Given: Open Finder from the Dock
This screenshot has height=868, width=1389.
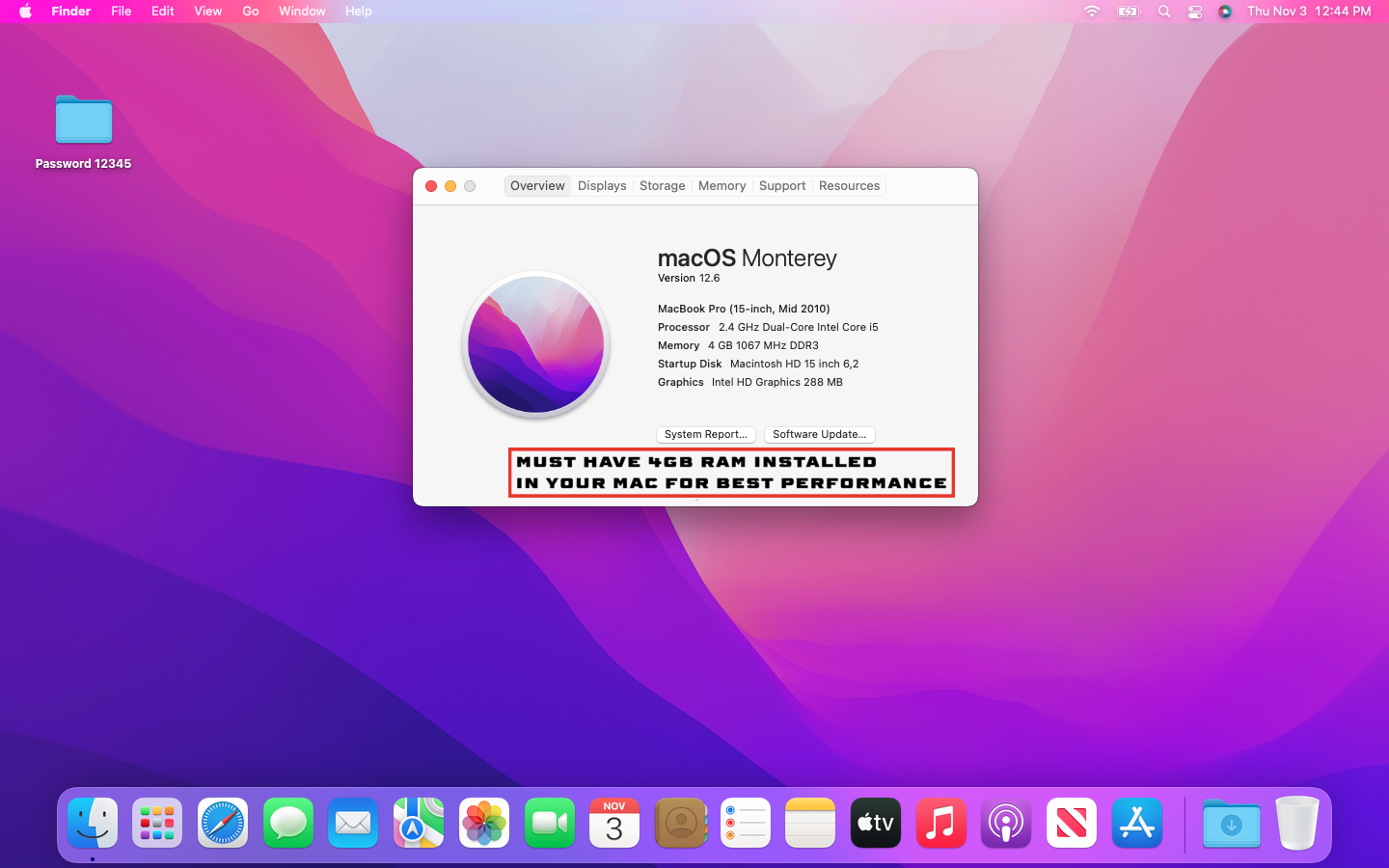Looking at the screenshot, I should (93, 823).
